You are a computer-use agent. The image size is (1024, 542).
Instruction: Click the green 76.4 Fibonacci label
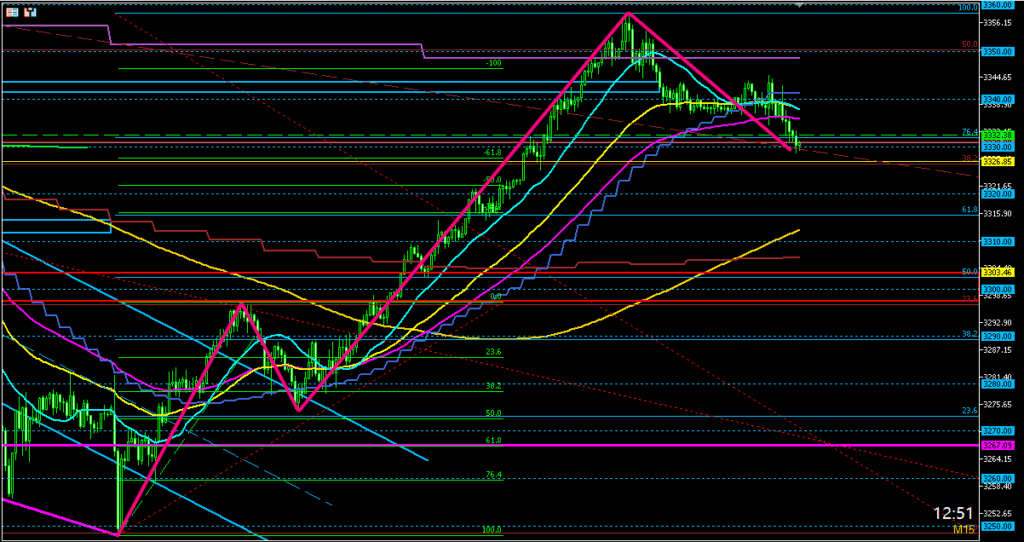494,474
